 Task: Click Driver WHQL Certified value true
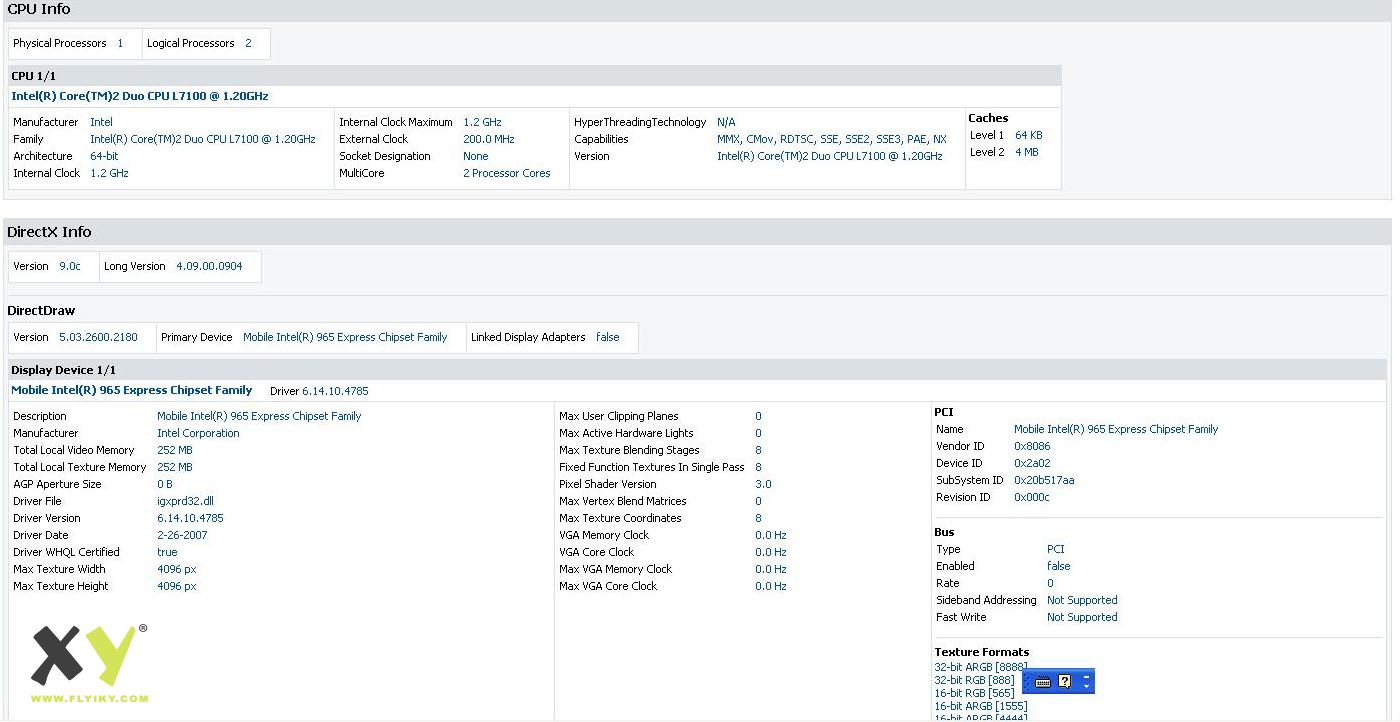[x=167, y=552]
